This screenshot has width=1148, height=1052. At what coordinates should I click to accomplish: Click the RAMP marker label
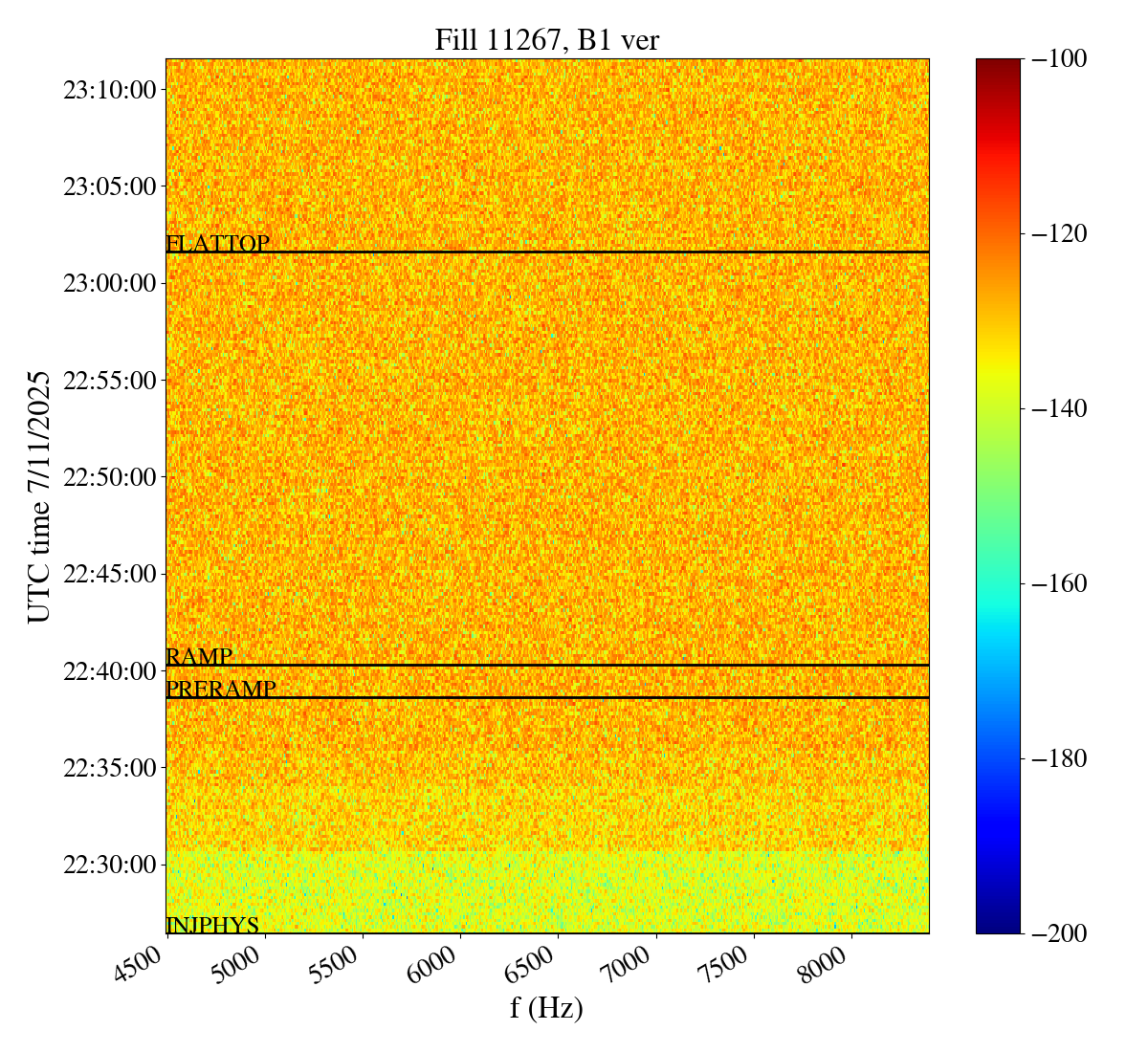(199, 656)
